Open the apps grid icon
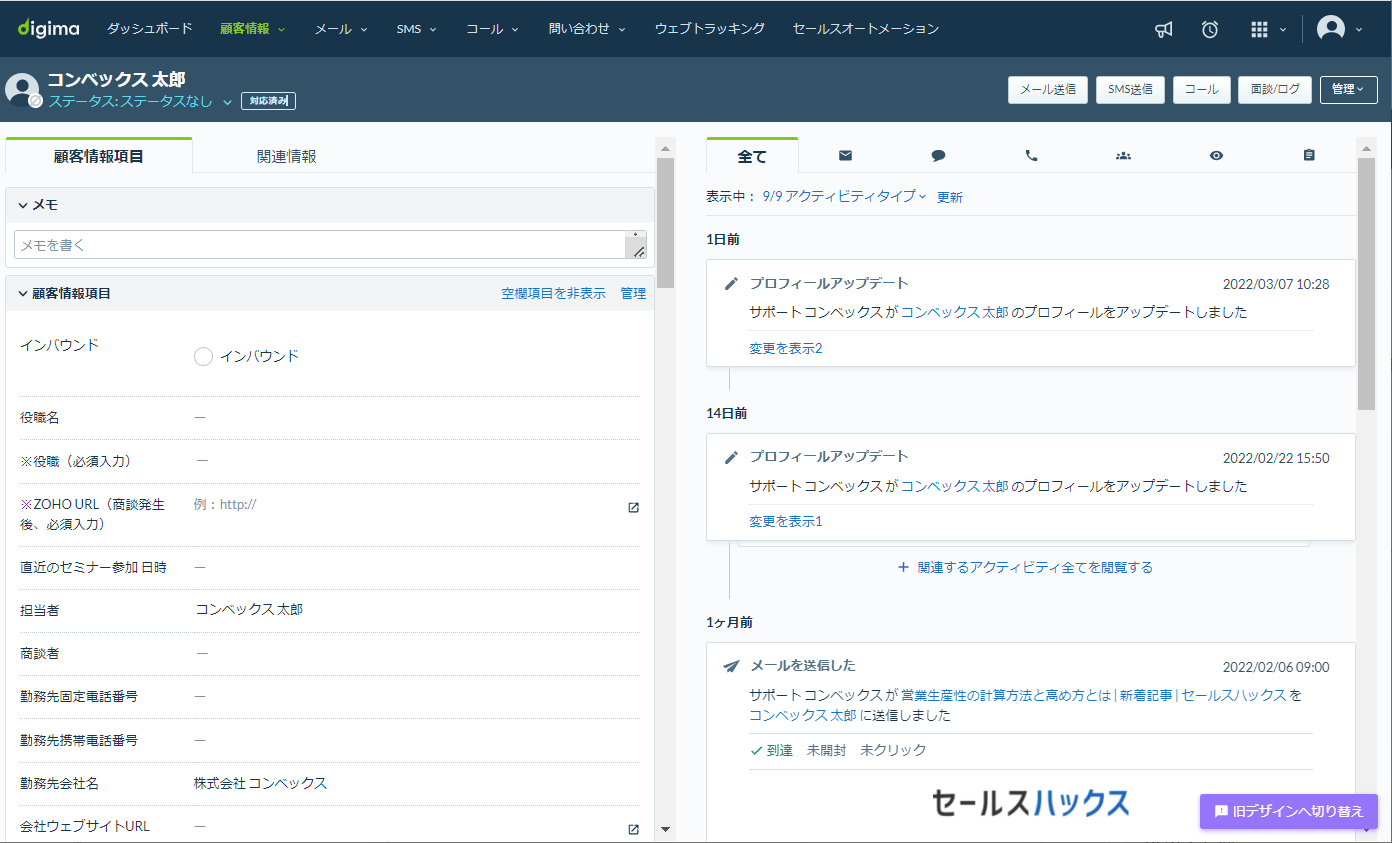This screenshot has height=843, width=1392. [x=1259, y=30]
